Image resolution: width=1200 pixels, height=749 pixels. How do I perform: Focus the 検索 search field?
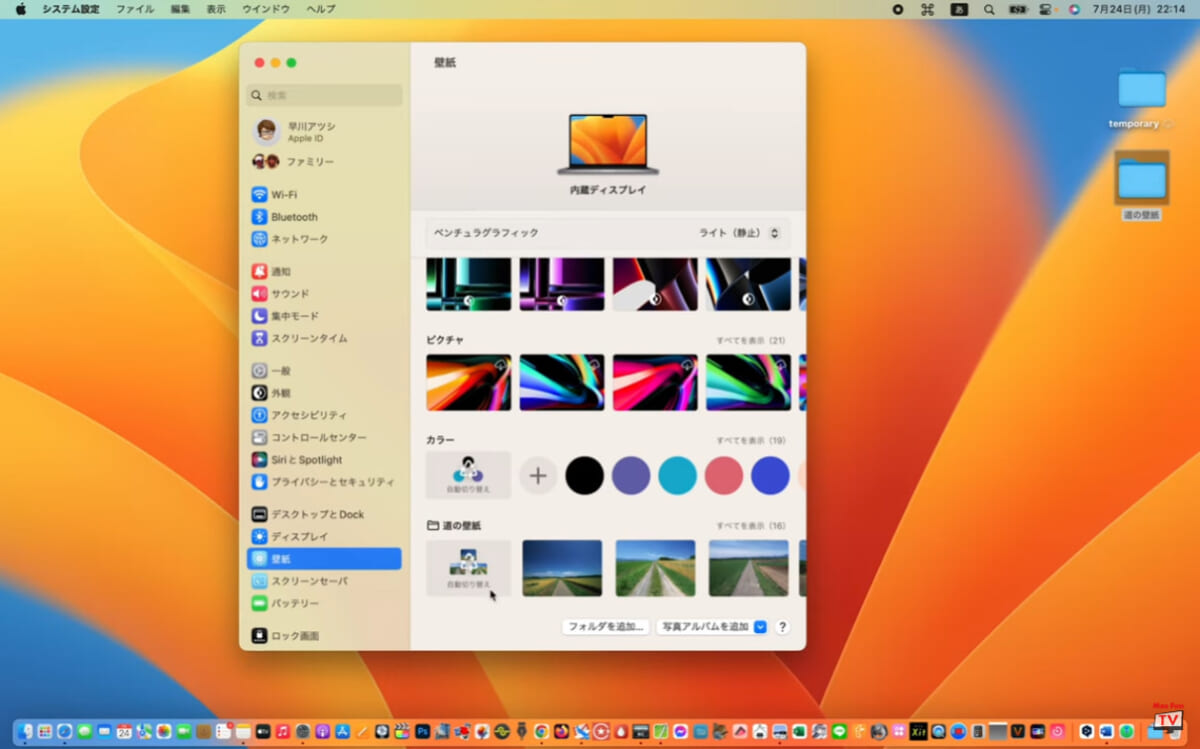pyautogui.click(x=324, y=95)
